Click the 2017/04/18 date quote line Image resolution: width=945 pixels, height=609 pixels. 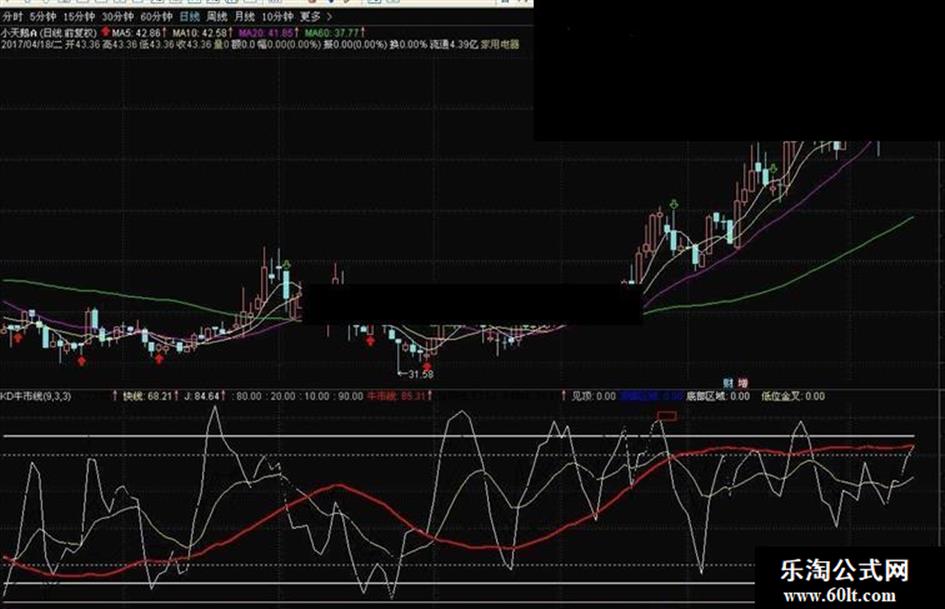(x=260, y=44)
